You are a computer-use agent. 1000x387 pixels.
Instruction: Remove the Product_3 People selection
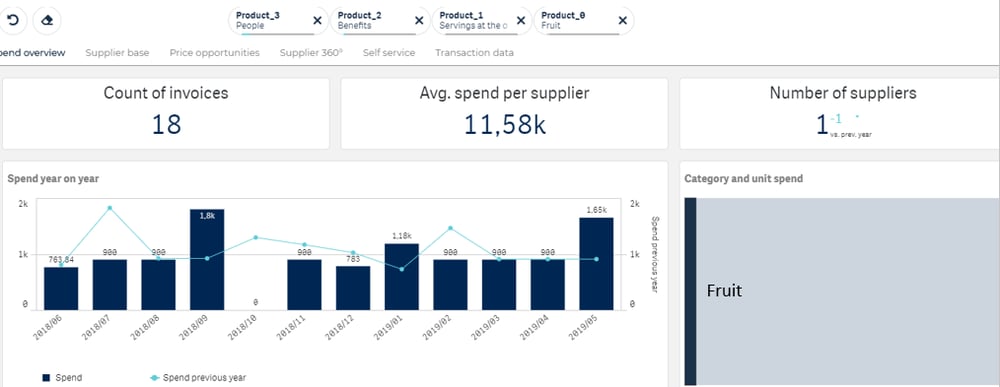[x=317, y=20]
